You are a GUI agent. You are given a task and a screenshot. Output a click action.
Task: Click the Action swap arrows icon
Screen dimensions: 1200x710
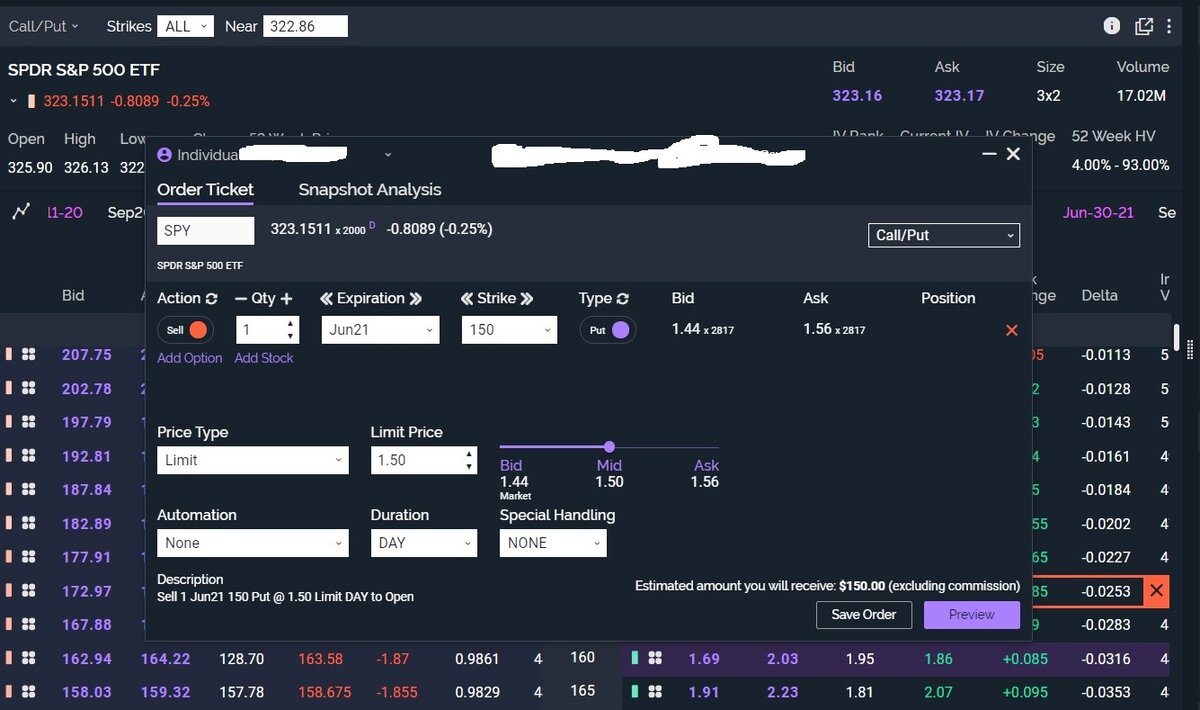point(211,298)
